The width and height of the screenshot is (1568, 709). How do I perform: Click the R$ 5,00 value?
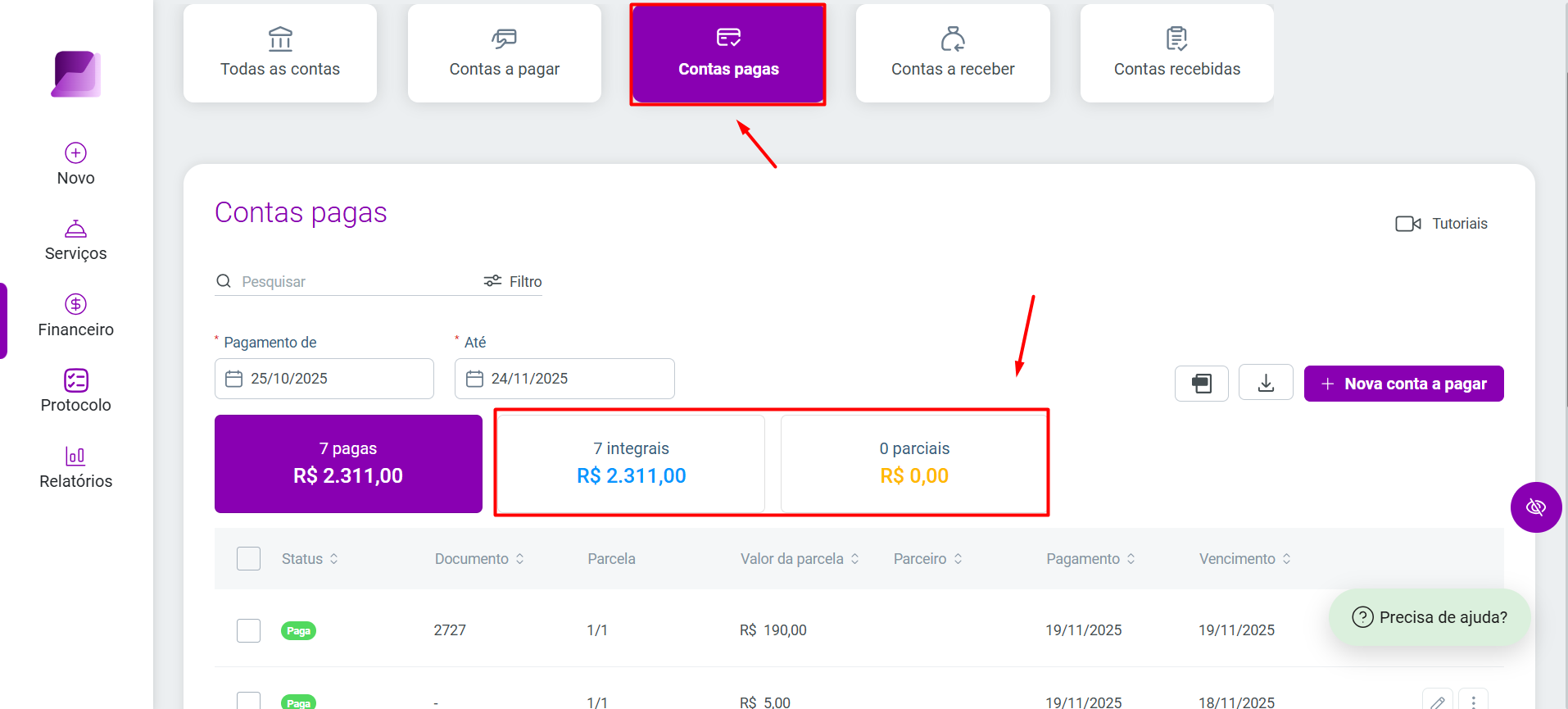pos(764,702)
